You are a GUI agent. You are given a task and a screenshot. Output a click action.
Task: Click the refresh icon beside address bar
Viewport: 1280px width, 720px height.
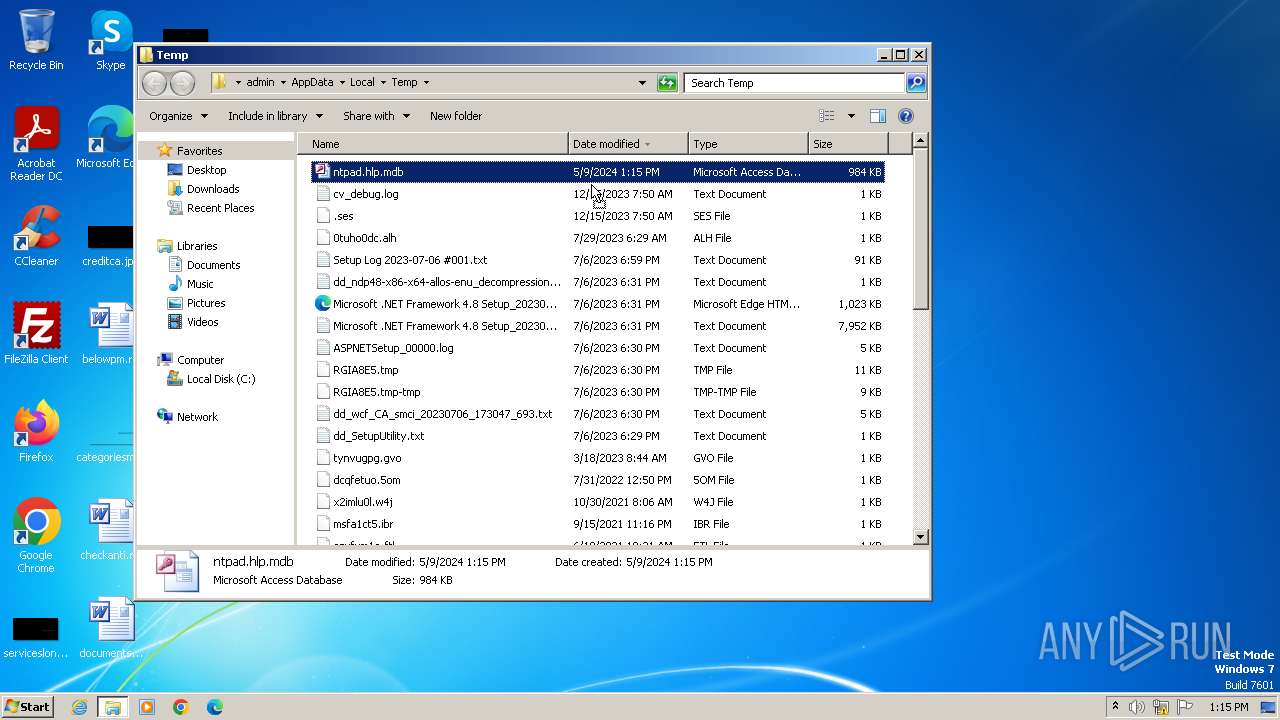click(x=667, y=83)
